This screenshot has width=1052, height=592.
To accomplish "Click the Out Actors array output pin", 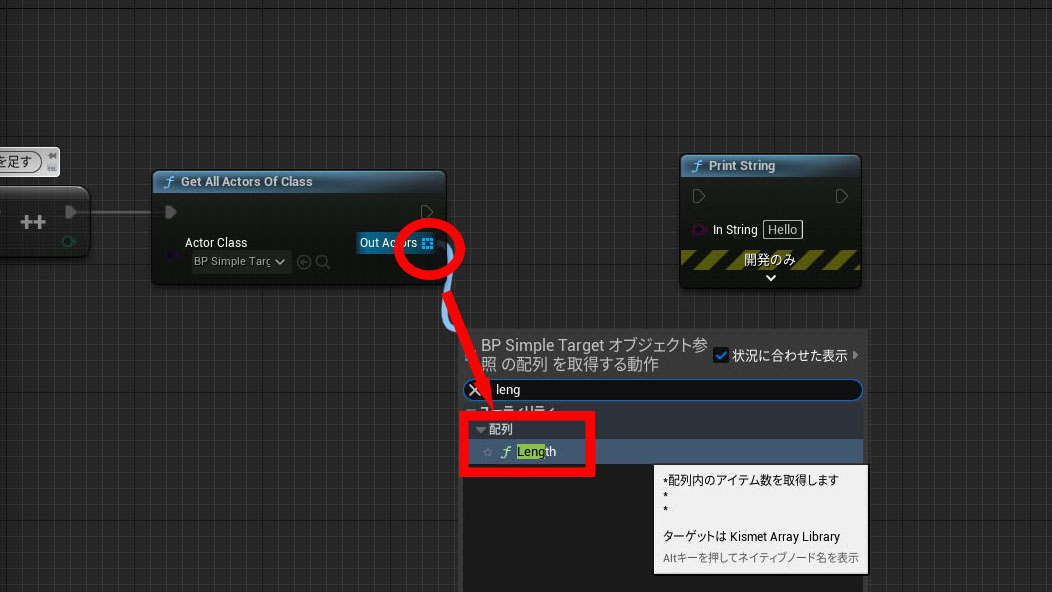I will tap(427, 243).
